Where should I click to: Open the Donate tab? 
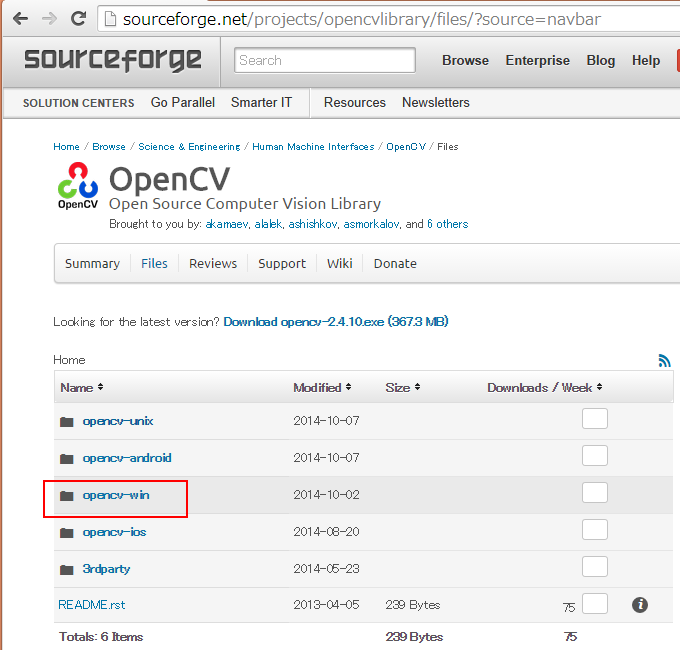click(395, 264)
